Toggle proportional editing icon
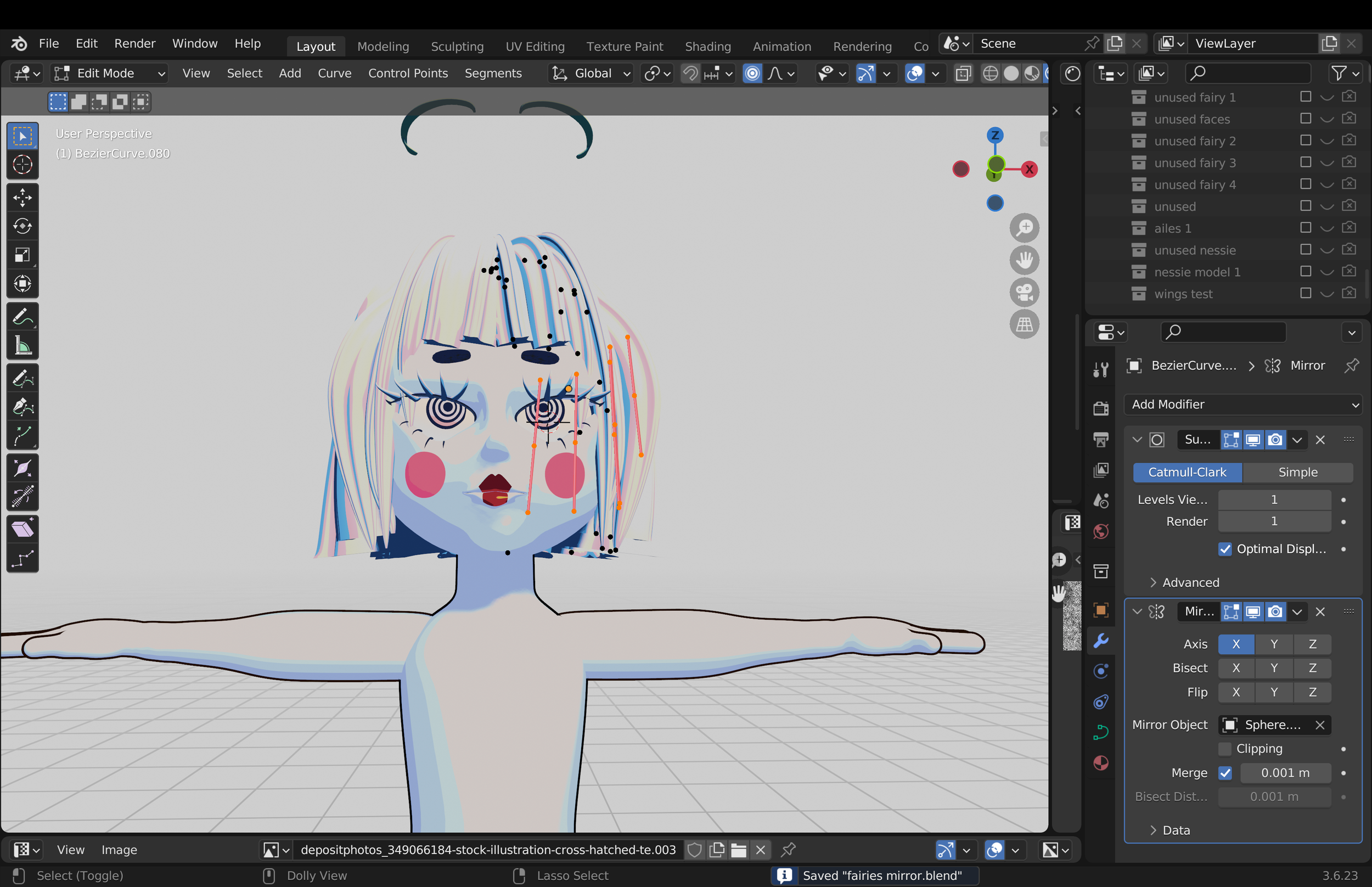This screenshot has width=1372, height=887. tap(752, 73)
